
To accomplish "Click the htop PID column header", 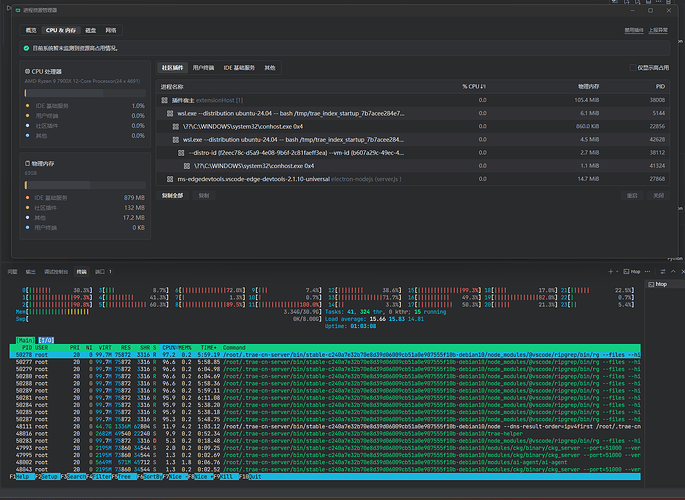I will tap(27, 348).
